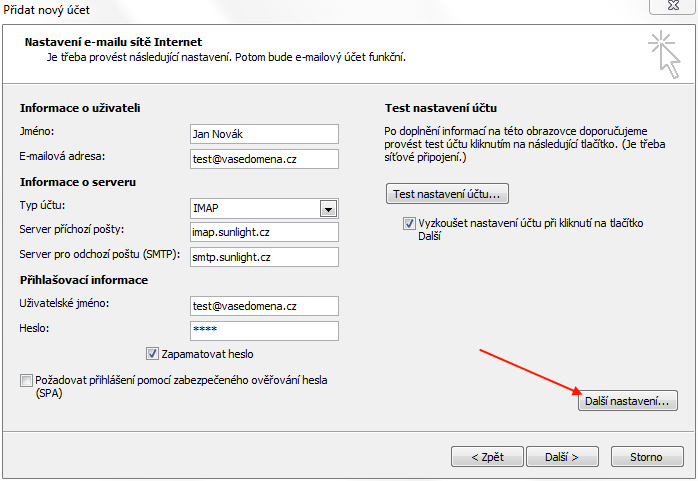Toggle the Zapamatovat heslo checkbox
698x481 pixels.
(152, 354)
